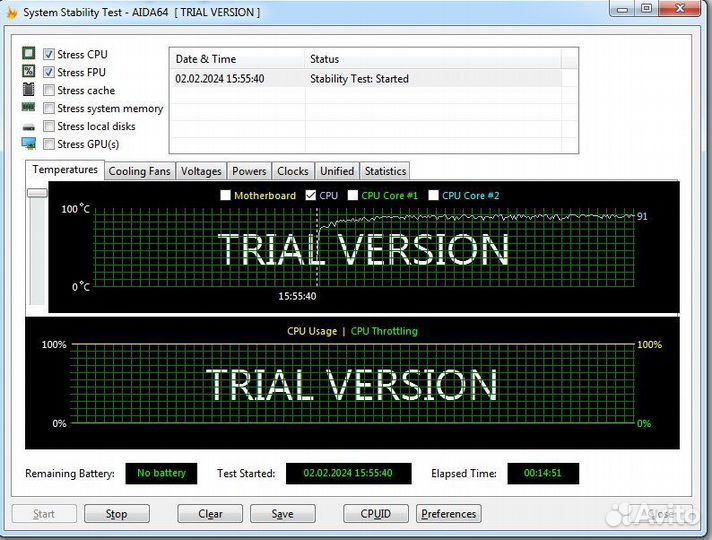The image size is (712, 540).
Task: Click the Date & Time column header
Action: coord(237,59)
